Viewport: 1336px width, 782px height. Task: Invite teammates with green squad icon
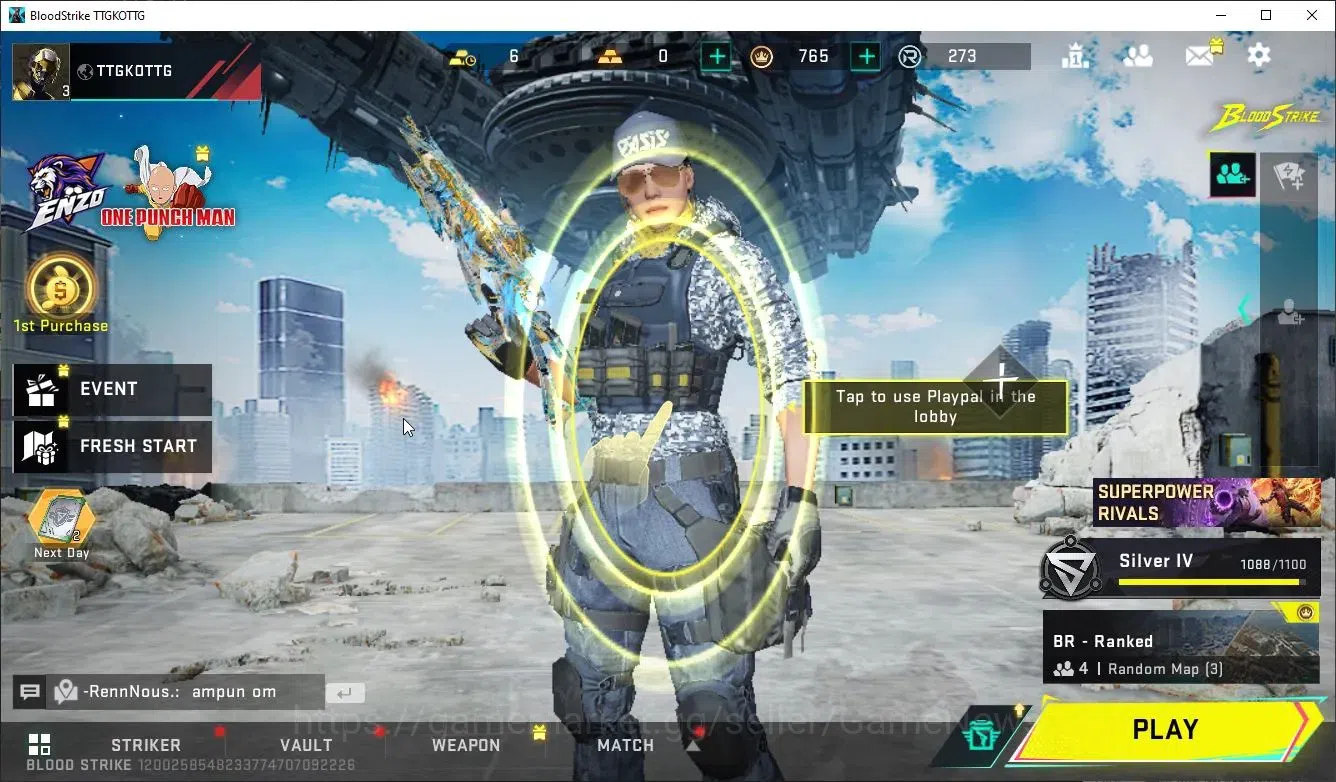click(x=1232, y=175)
